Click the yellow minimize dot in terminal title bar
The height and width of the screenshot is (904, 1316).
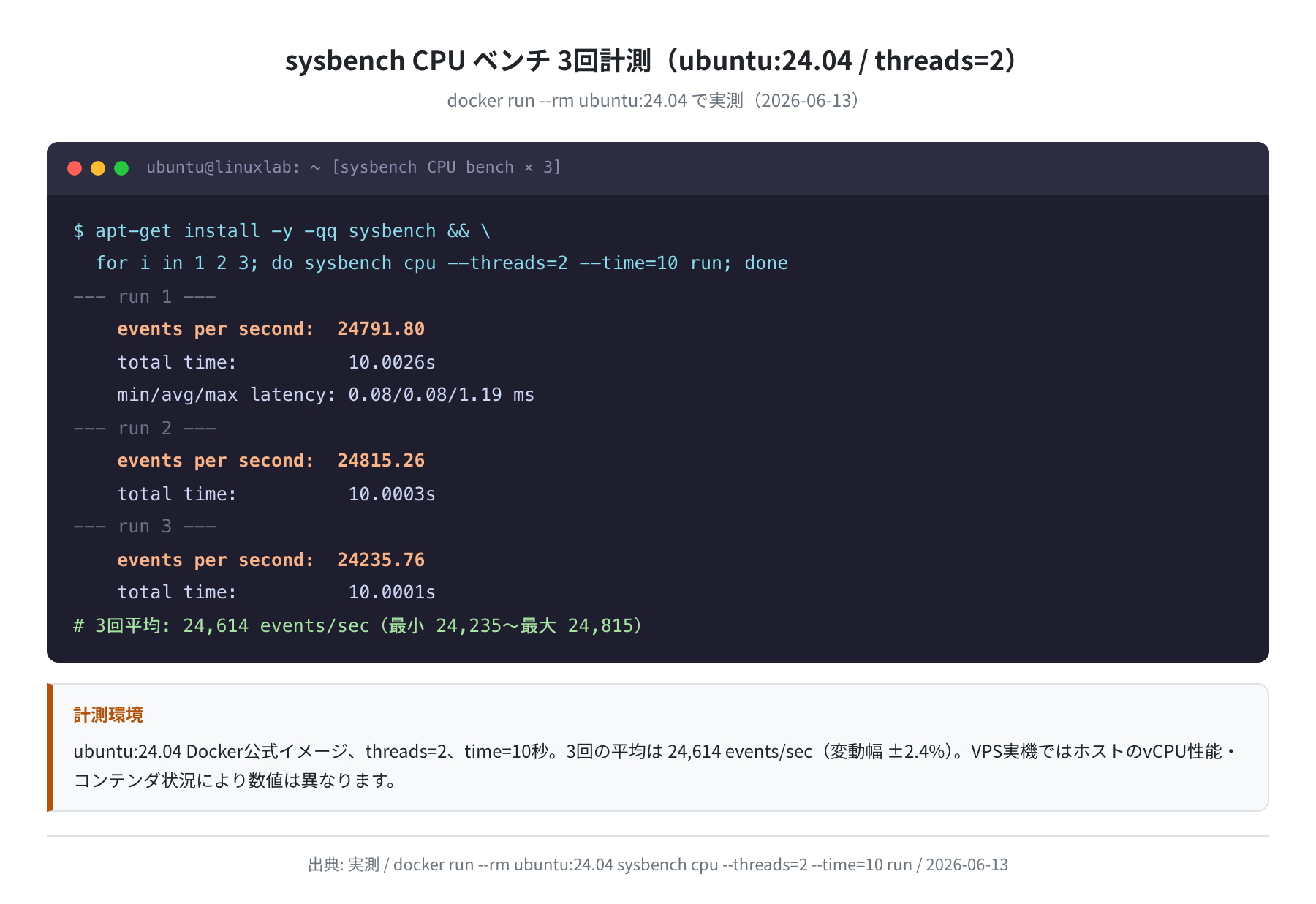(x=98, y=168)
